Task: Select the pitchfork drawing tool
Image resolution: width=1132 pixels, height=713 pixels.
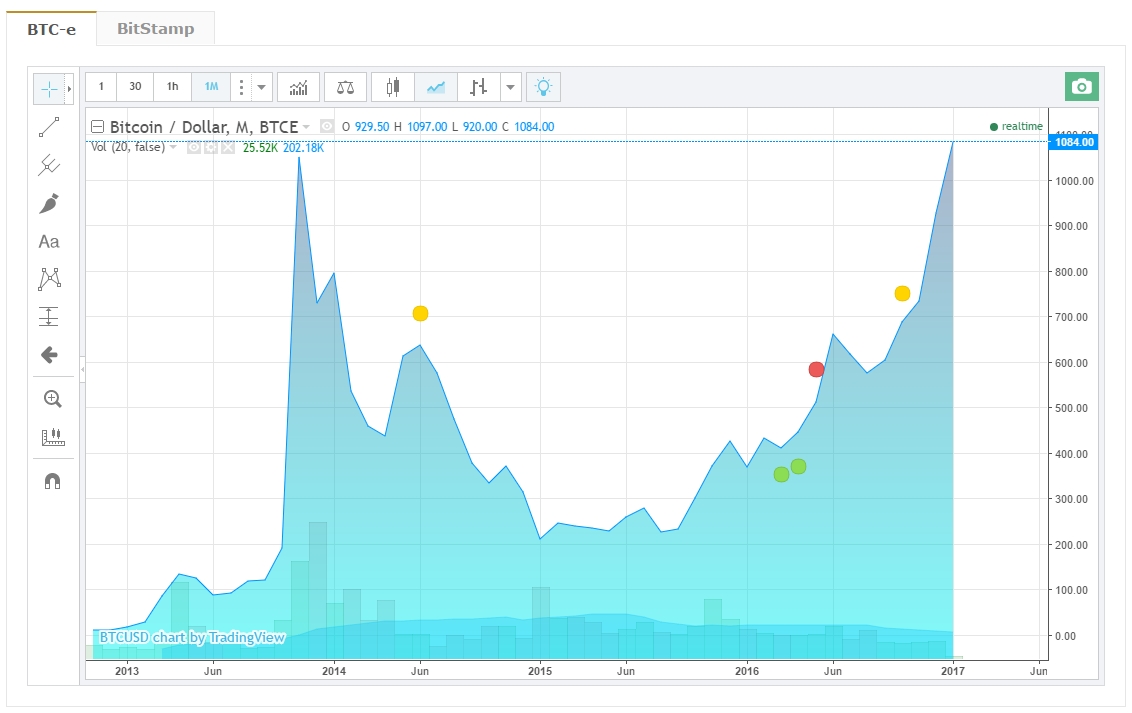Action: 49,165
